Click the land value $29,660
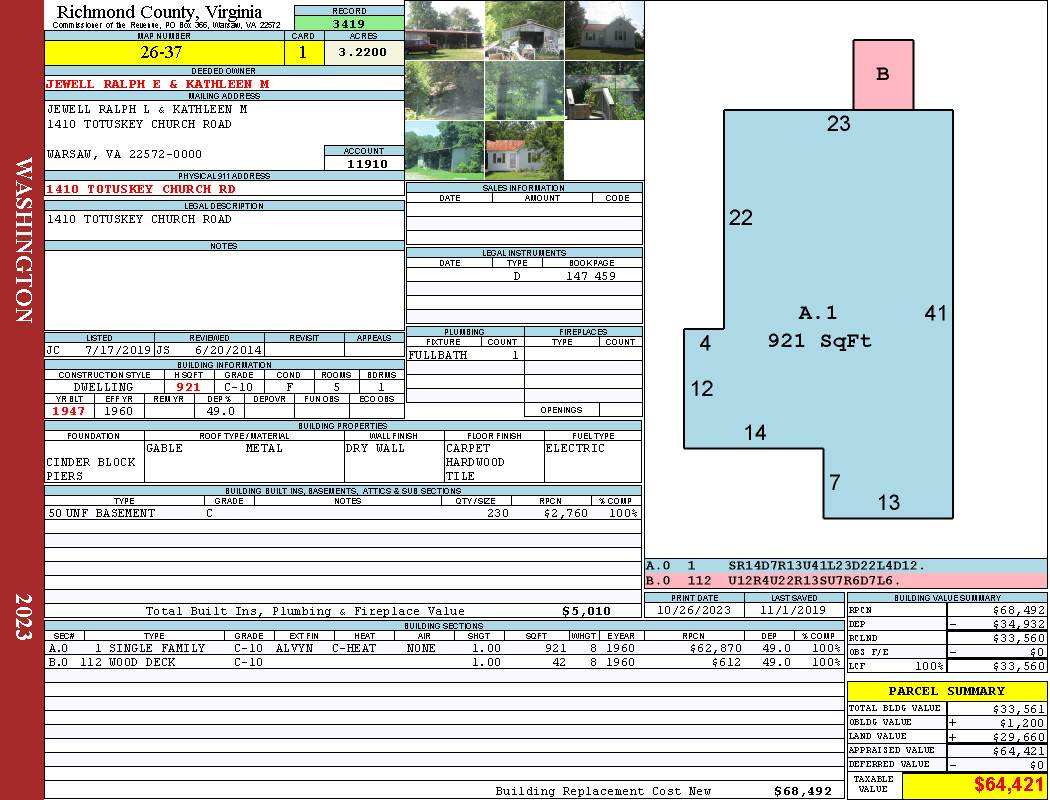Viewport: 1050px width, 800px height. (1017, 737)
